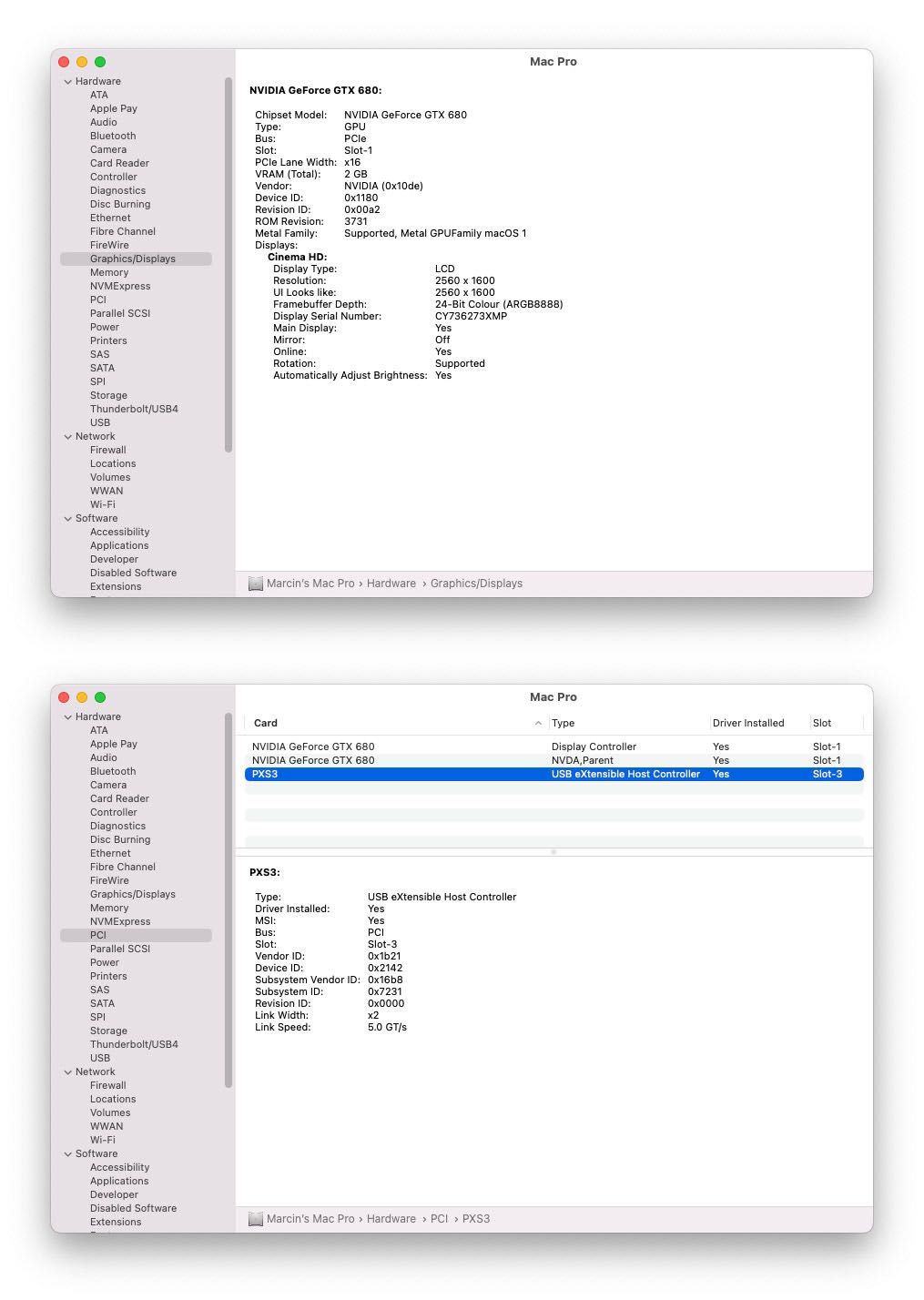Collapse Hardware section in top window sidebar
Image resolution: width=924 pixels, height=1300 pixels.
click(x=68, y=82)
